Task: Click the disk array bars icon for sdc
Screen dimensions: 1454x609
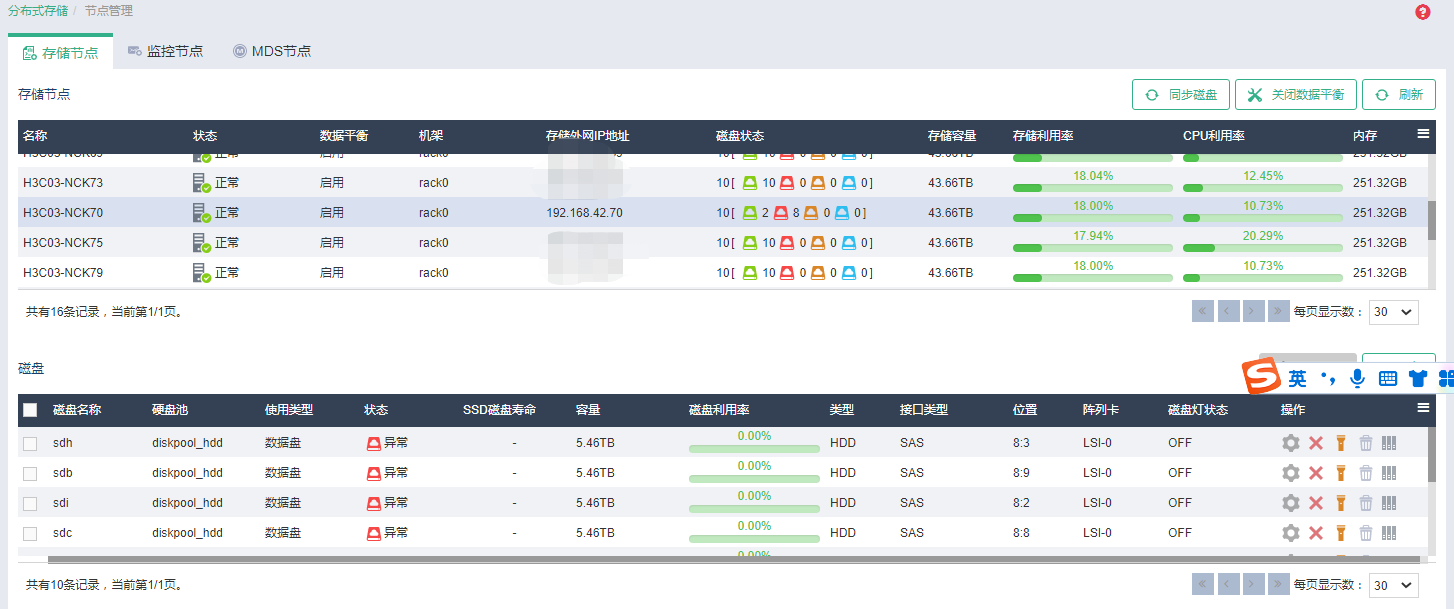Action: [1389, 533]
